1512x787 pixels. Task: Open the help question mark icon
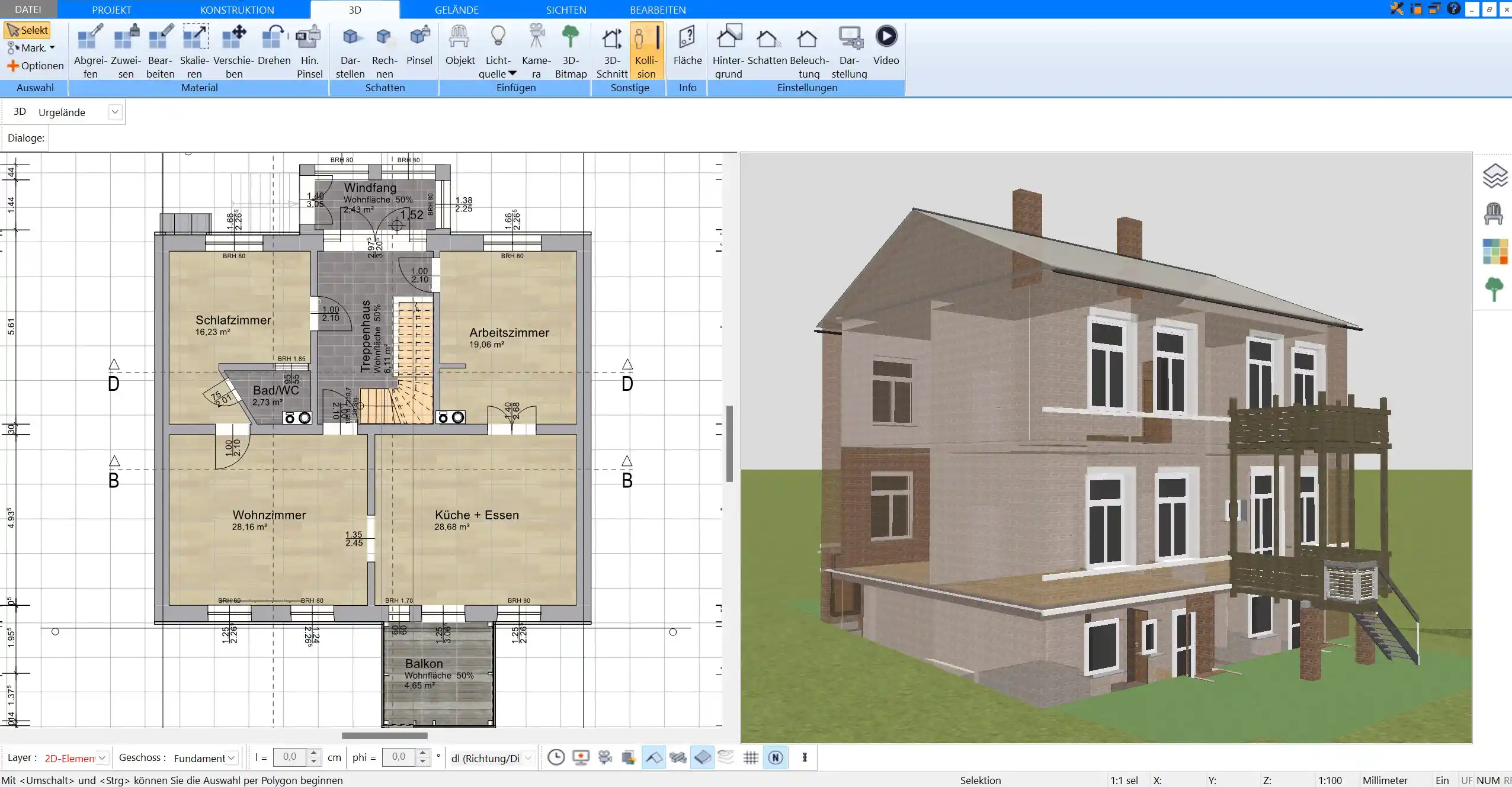click(x=1453, y=9)
